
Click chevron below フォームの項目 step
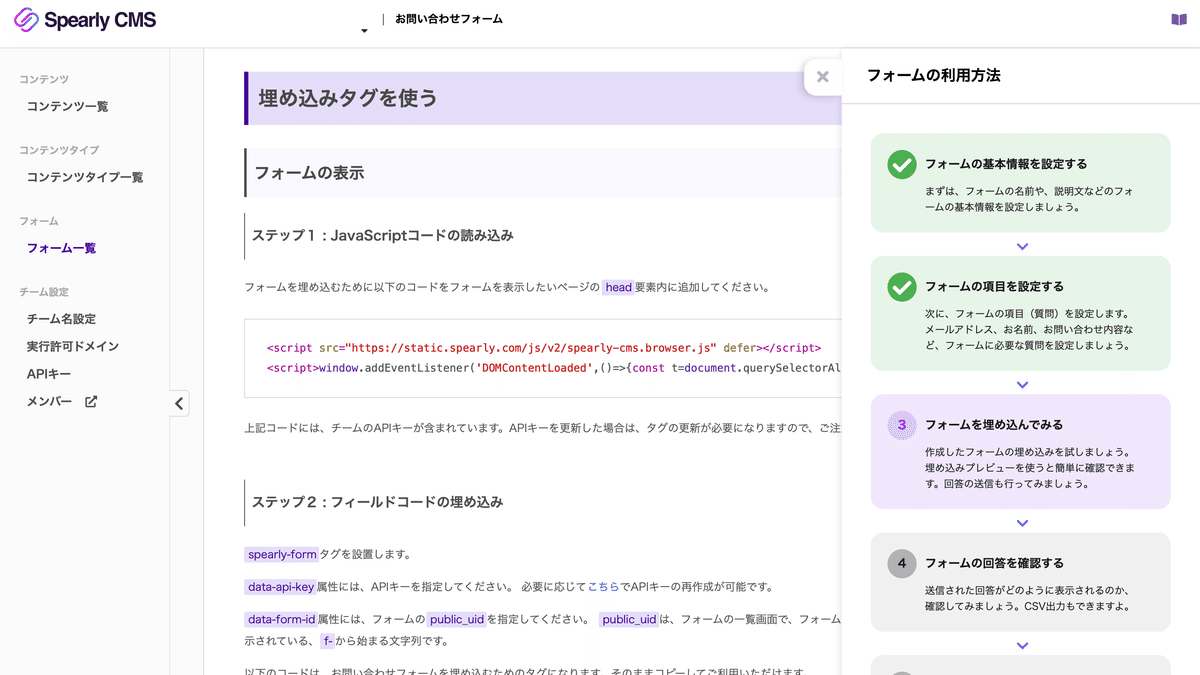point(1021,384)
